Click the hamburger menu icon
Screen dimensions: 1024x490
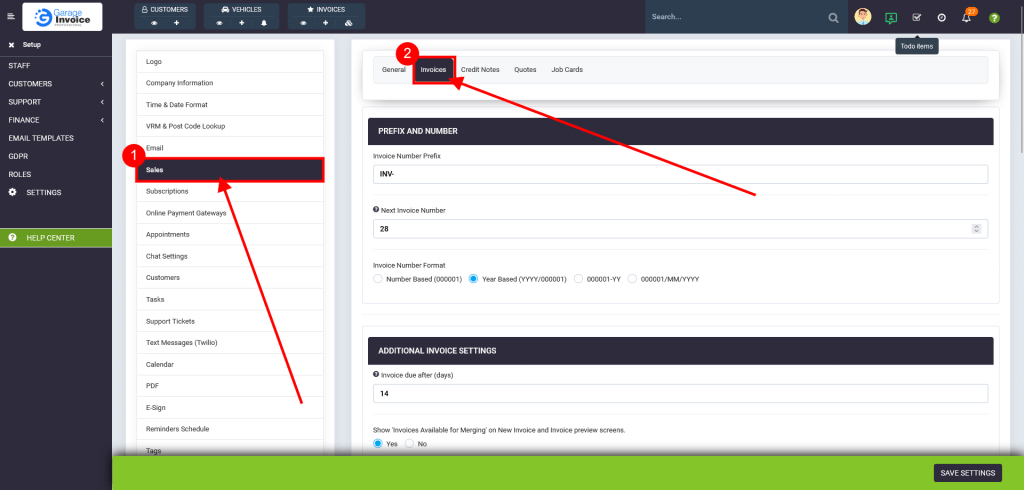(11, 17)
